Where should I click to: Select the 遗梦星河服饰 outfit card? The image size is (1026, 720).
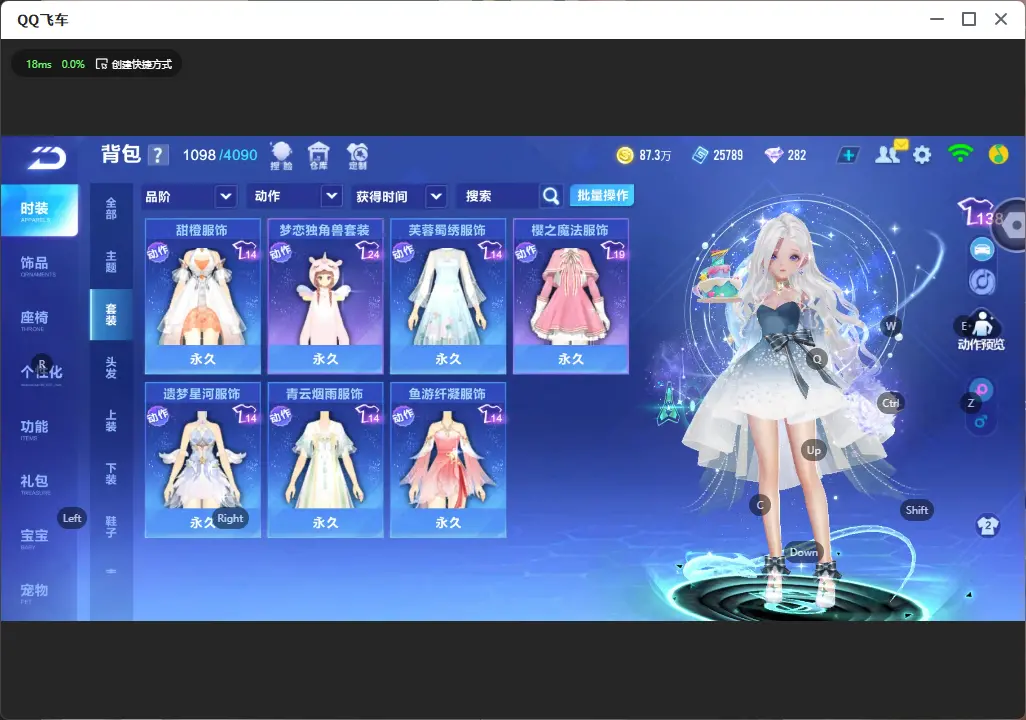coord(203,460)
